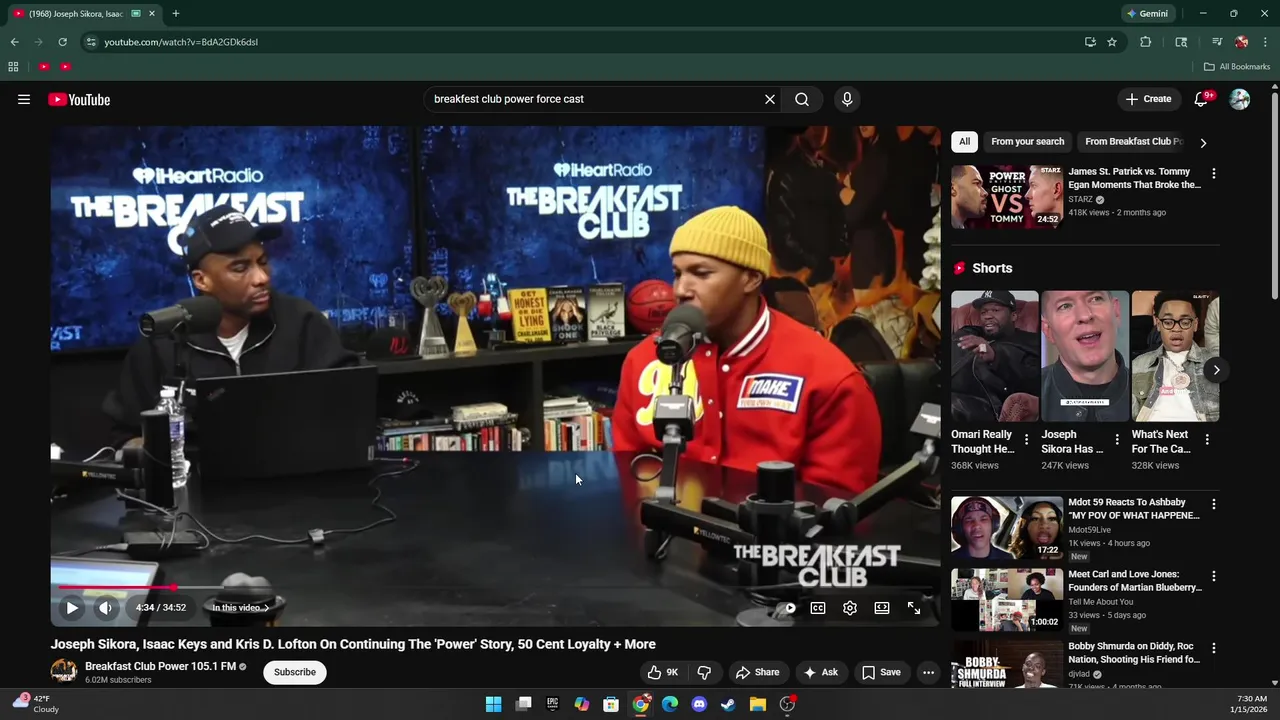This screenshot has width=1280, height=720.
Task: Open options for 'What's Next' short
Action: pos(1207,439)
